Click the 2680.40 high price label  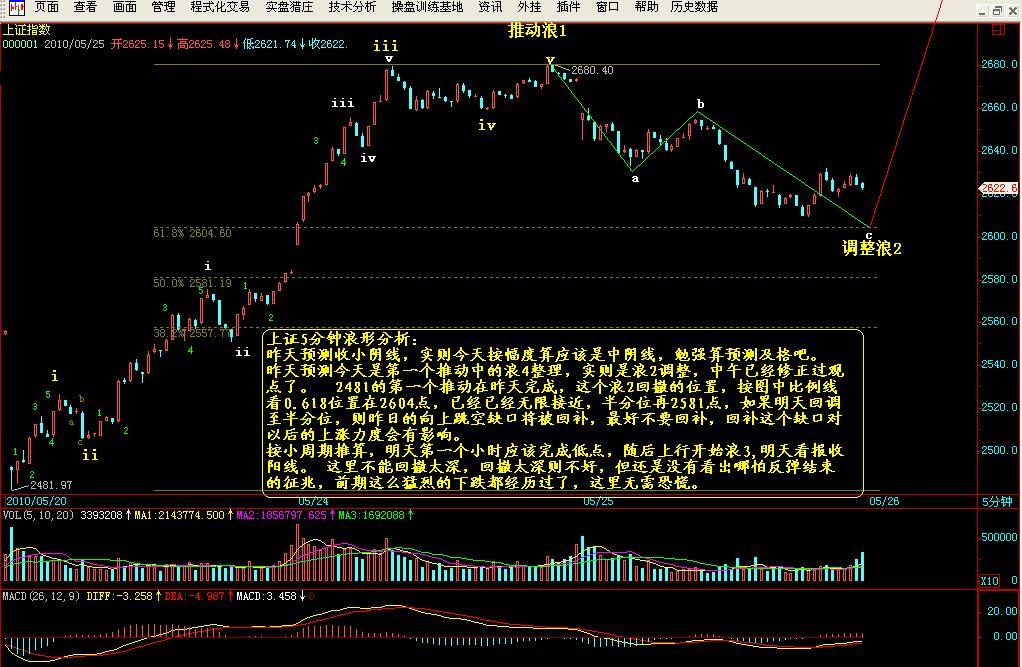pos(592,70)
